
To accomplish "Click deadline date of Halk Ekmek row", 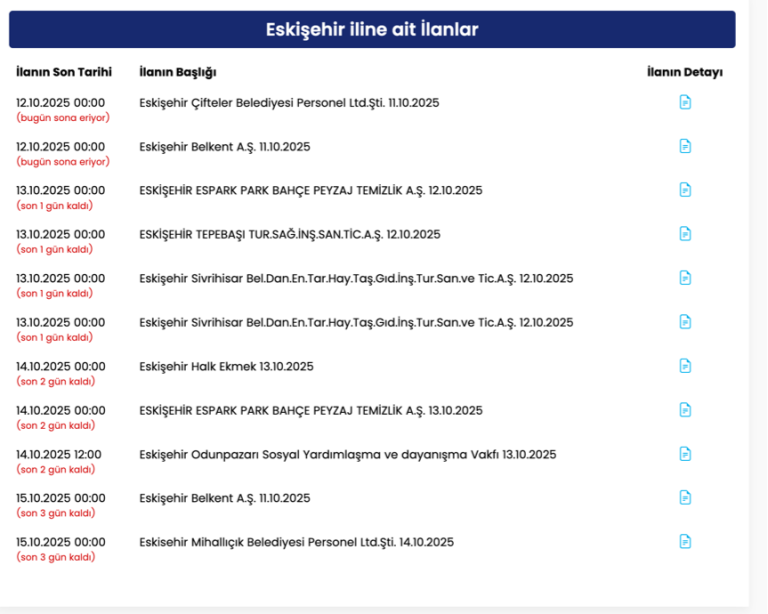I will (60, 367).
